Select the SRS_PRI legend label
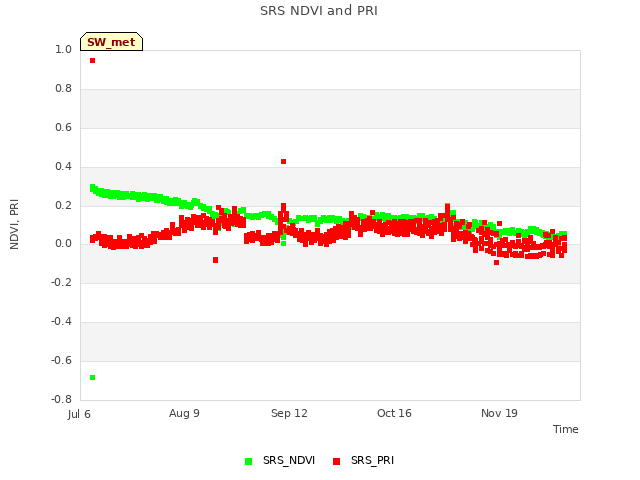This screenshot has width=640, height=480. tap(372, 460)
